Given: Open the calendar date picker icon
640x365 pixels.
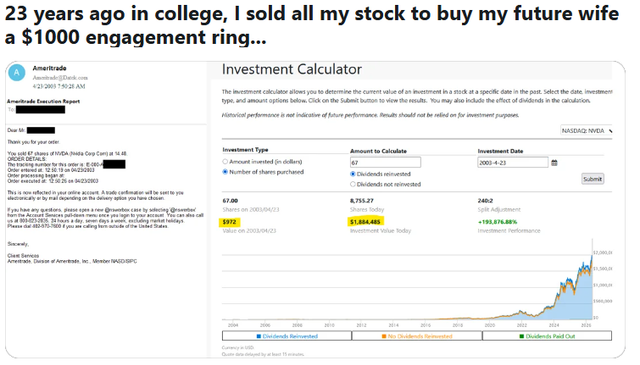Looking at the screenshot, I should pyautogui.click(x=554, y=163).
